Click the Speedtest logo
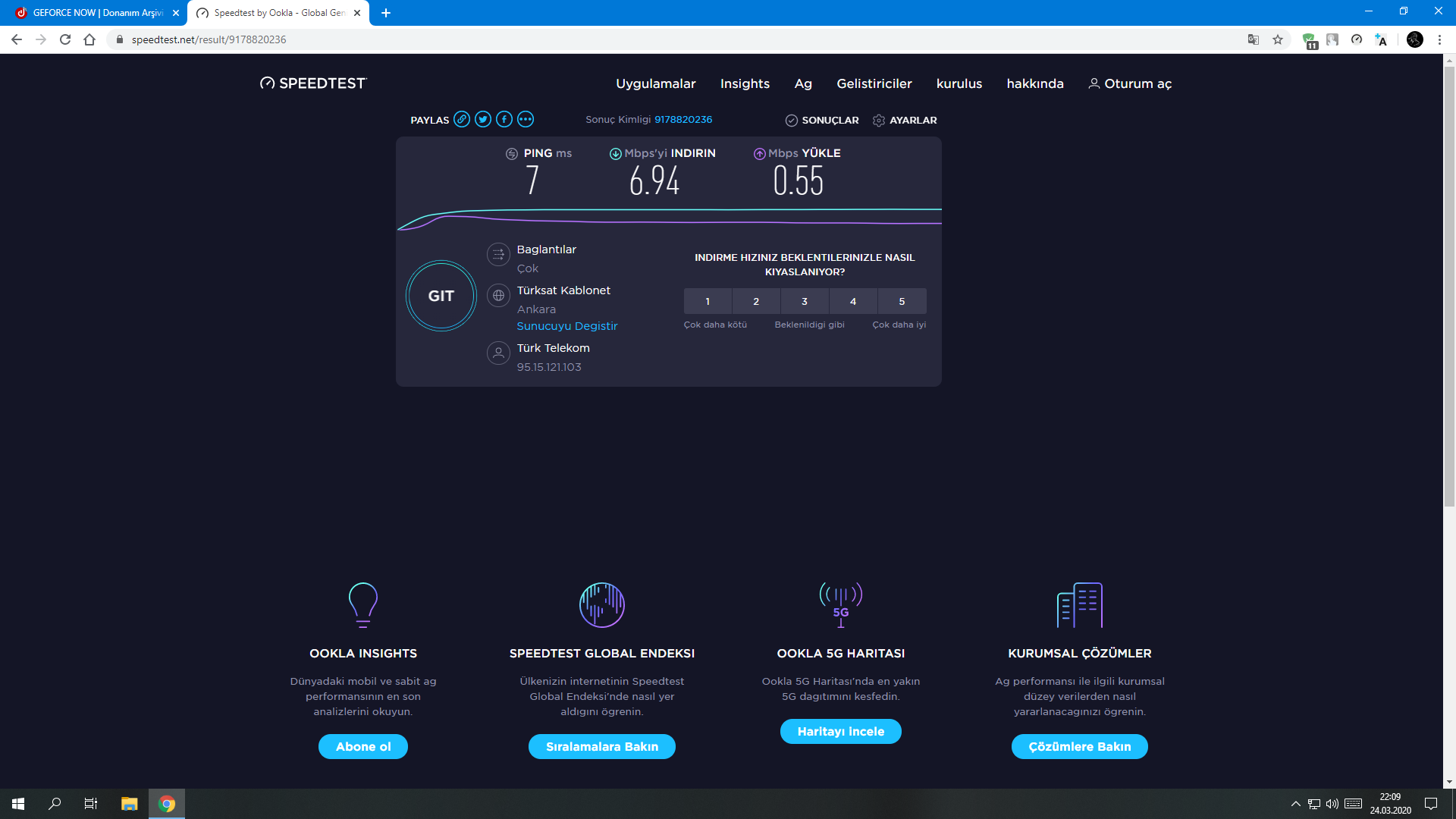Screen dimensions: 1456x819 pos(313,83)
